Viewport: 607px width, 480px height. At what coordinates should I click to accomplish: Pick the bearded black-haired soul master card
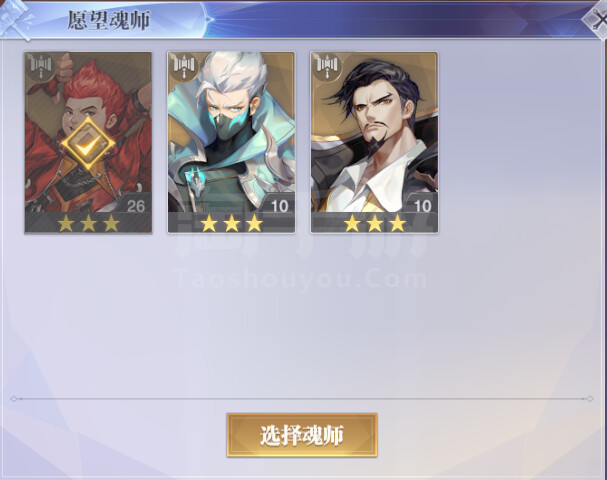point(374,143)
